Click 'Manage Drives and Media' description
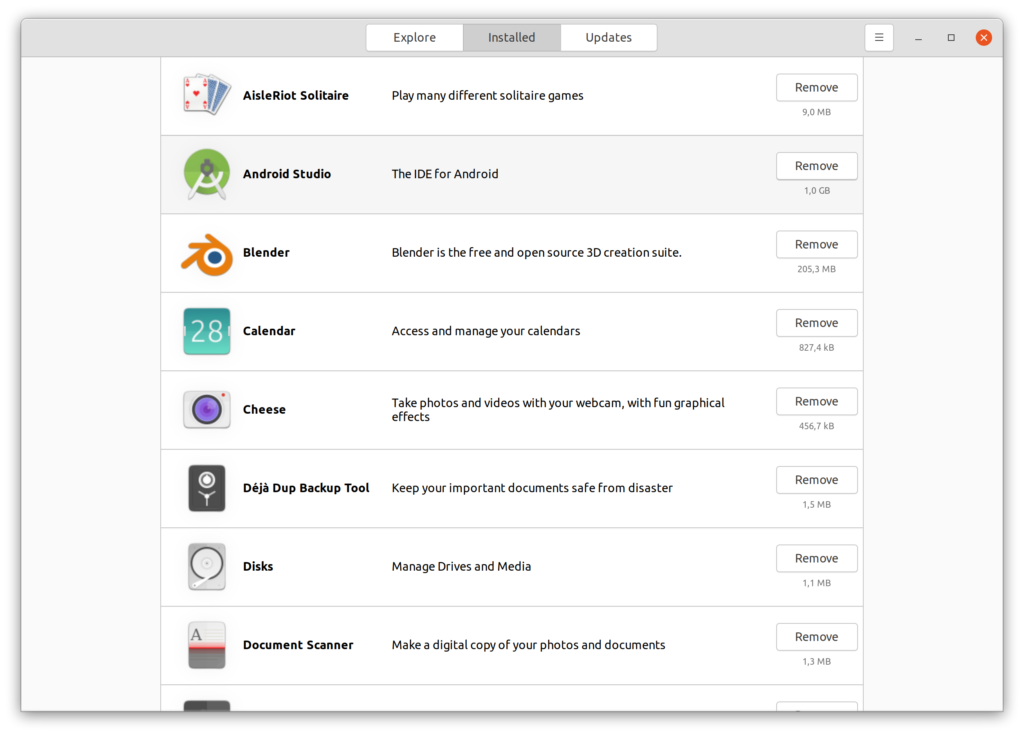The image size is (1024, 735). pos(461,566)
